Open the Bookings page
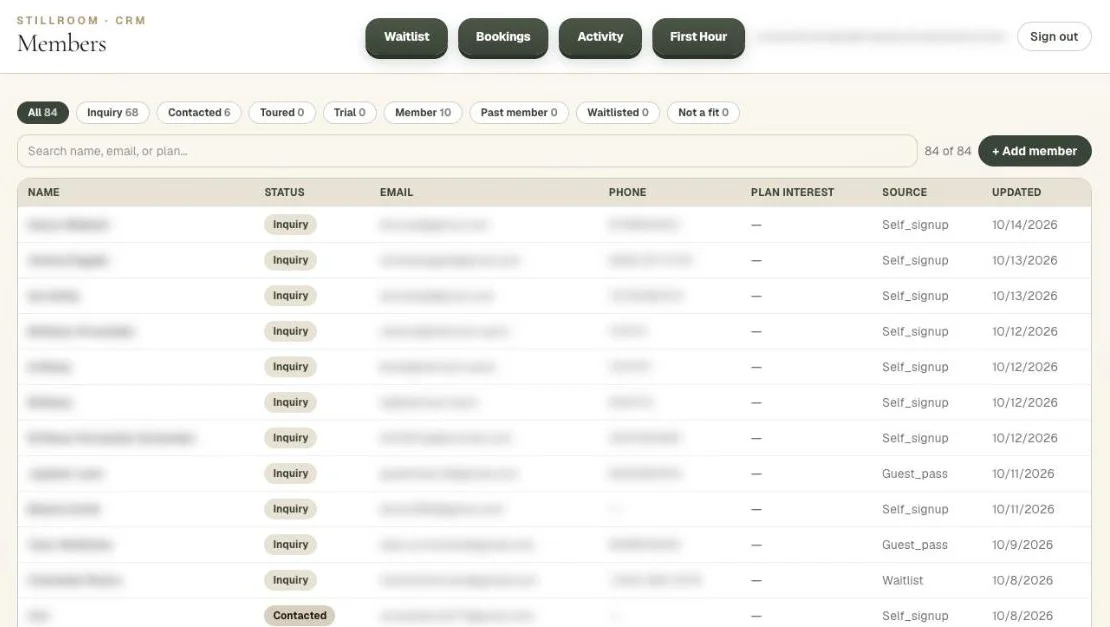1110x627 pixels. [x=503, y=37]
